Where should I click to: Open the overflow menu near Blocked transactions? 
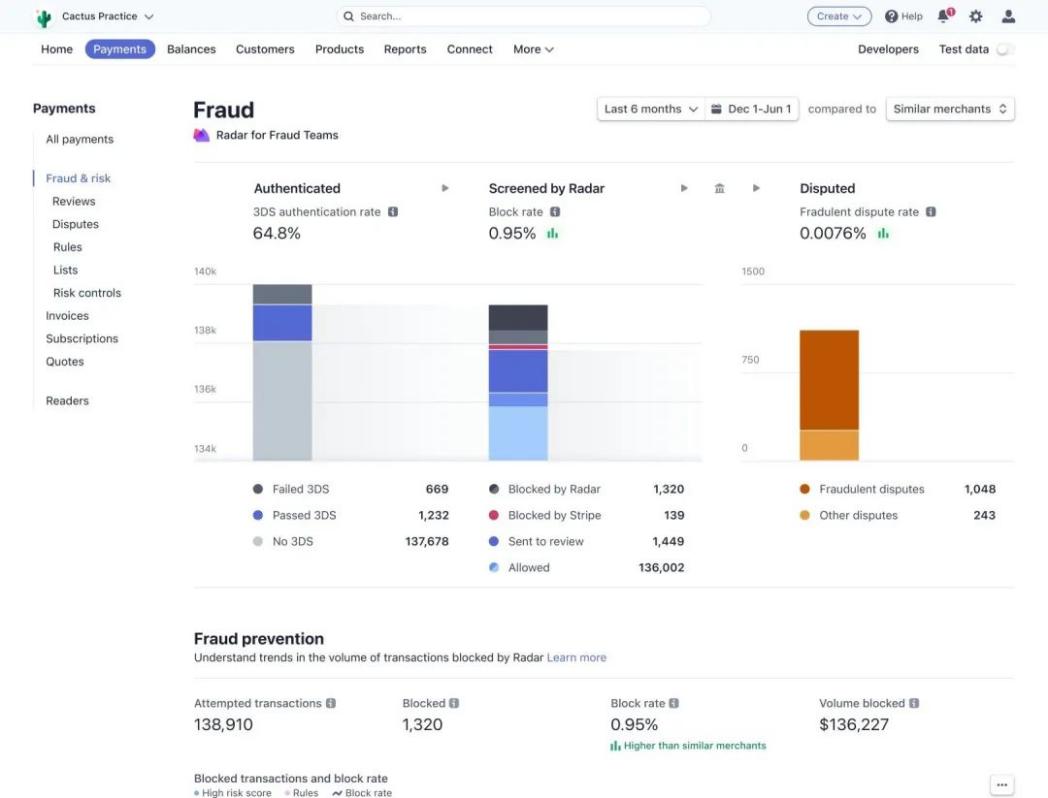(1001, 785)
